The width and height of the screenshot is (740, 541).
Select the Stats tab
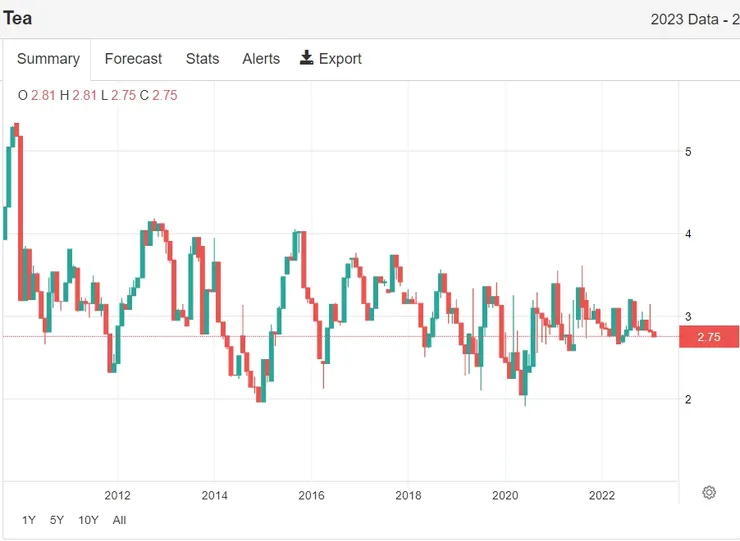[x=202, y=59]
